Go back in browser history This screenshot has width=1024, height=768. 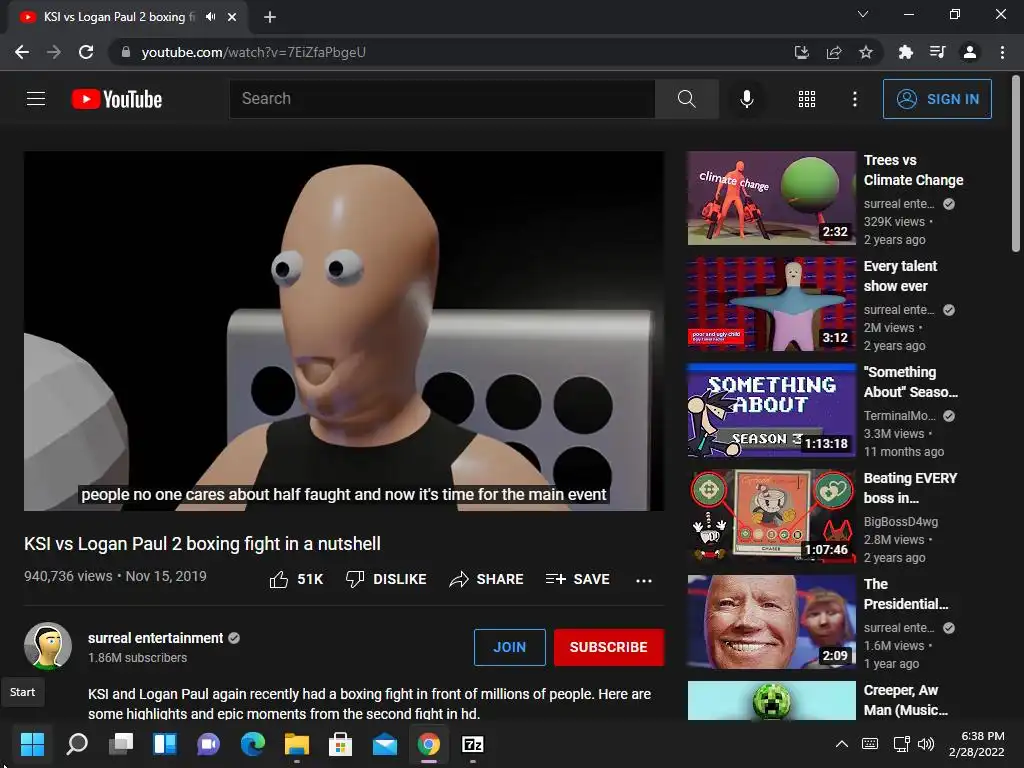(22, 52)
